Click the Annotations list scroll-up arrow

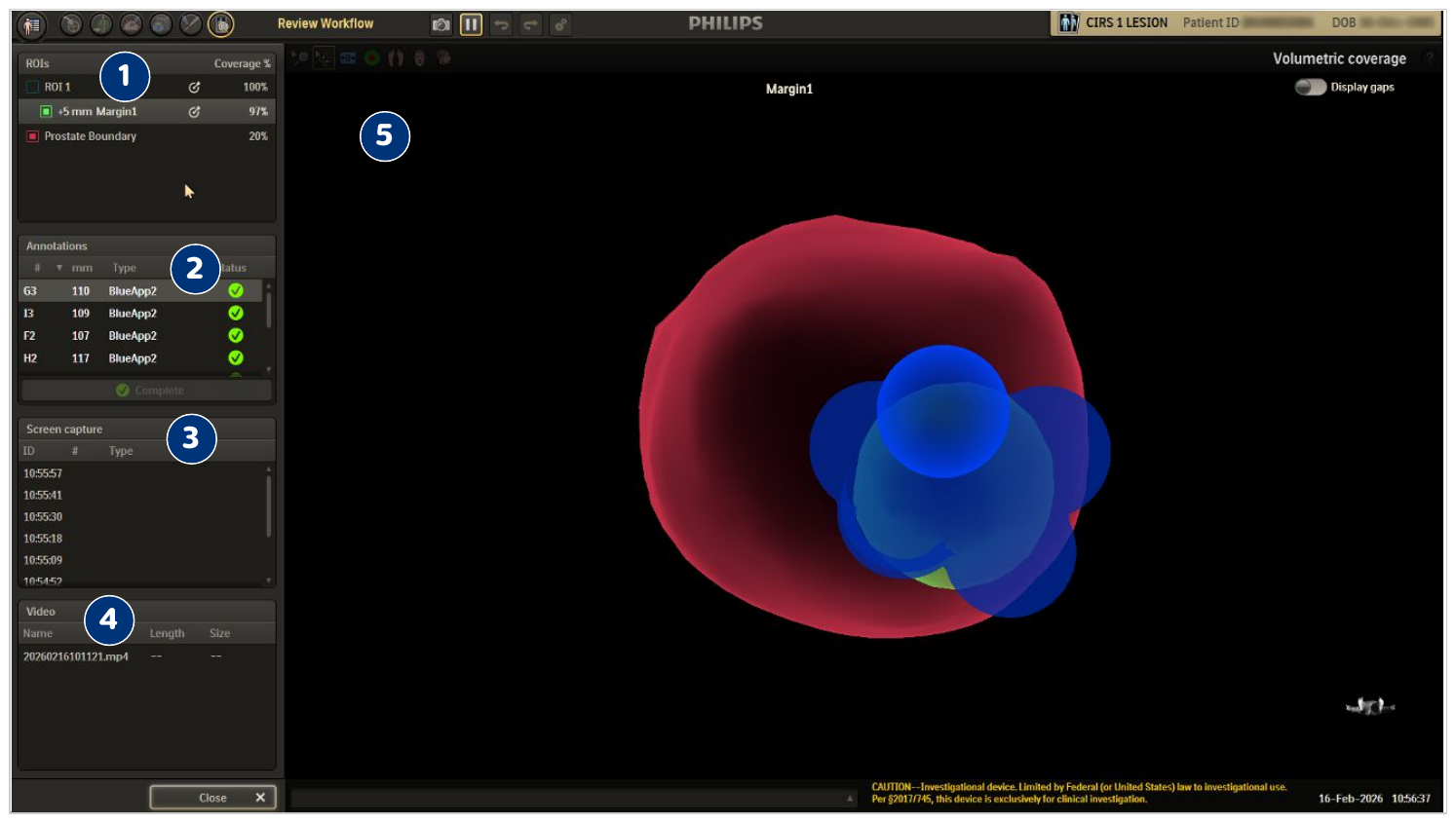click(x=269, y=285)
